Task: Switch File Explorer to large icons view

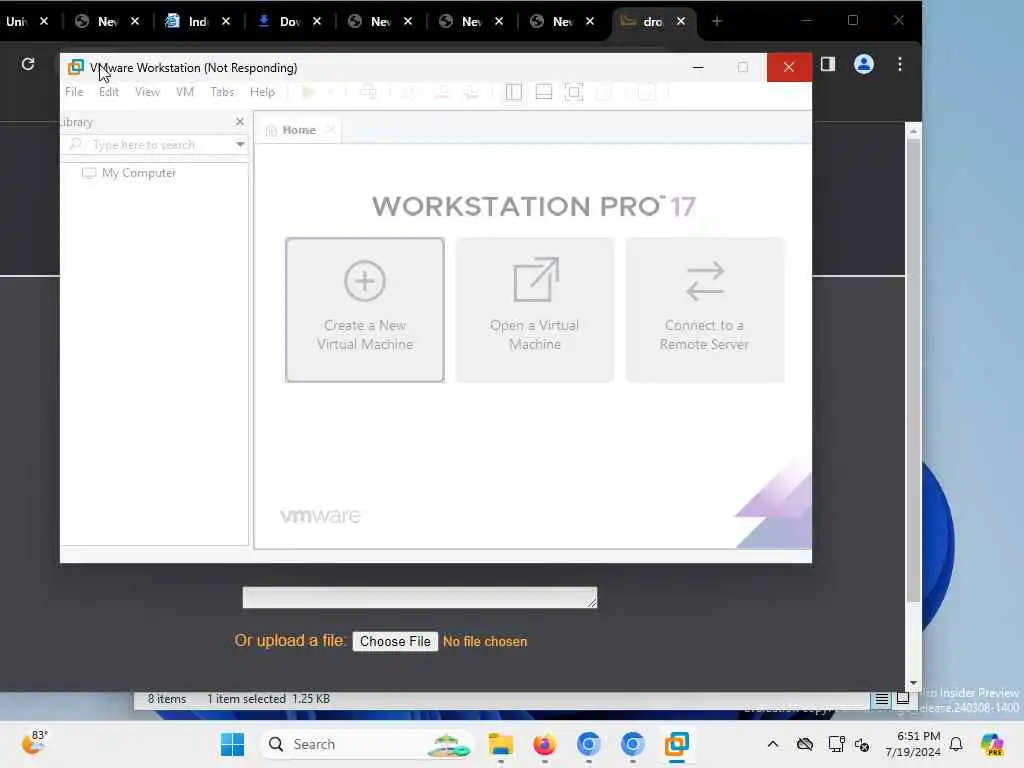Action: coord(903,699)
